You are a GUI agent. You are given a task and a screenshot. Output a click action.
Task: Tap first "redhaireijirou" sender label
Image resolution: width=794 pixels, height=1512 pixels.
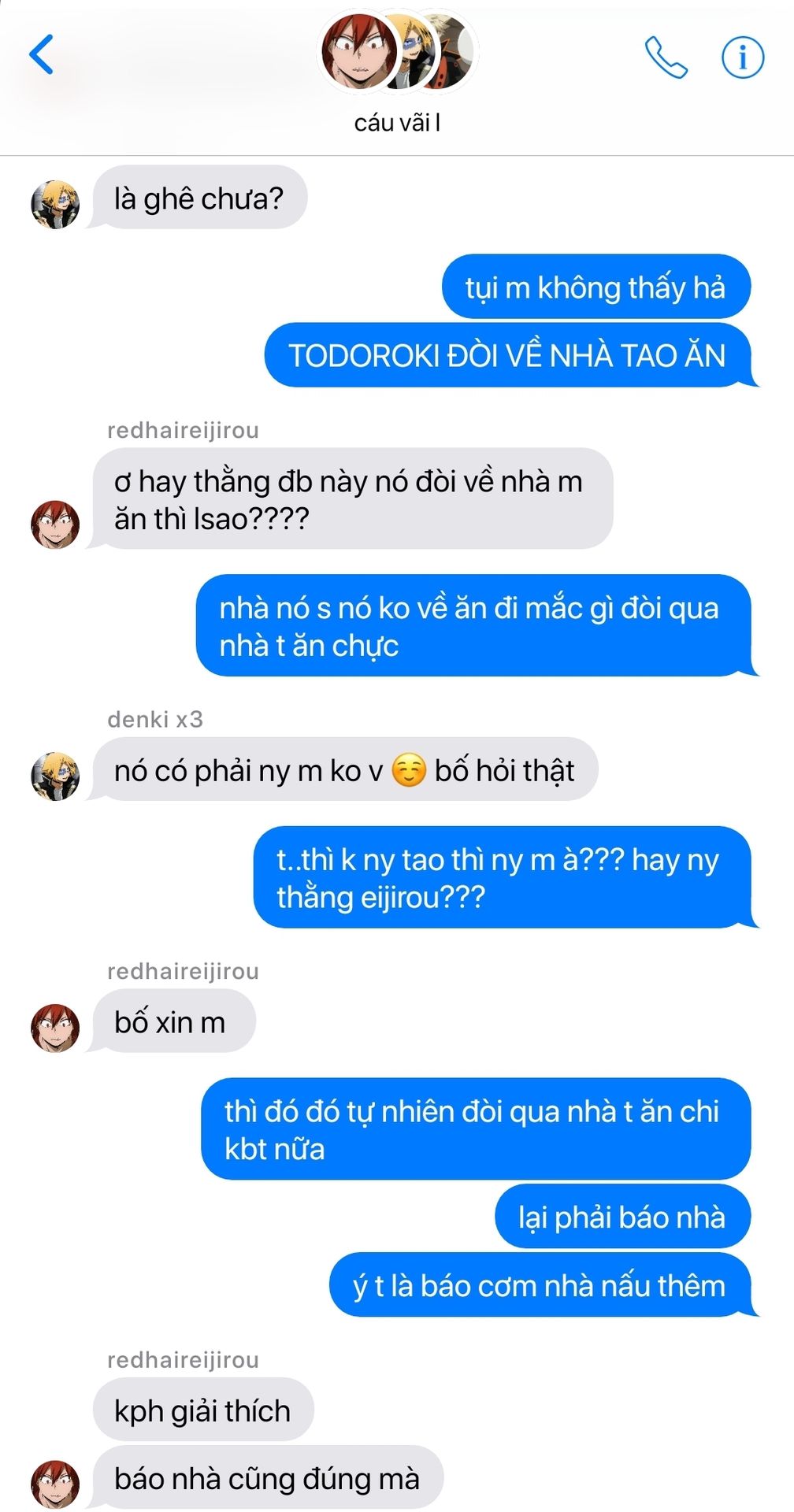click(183, 430)
